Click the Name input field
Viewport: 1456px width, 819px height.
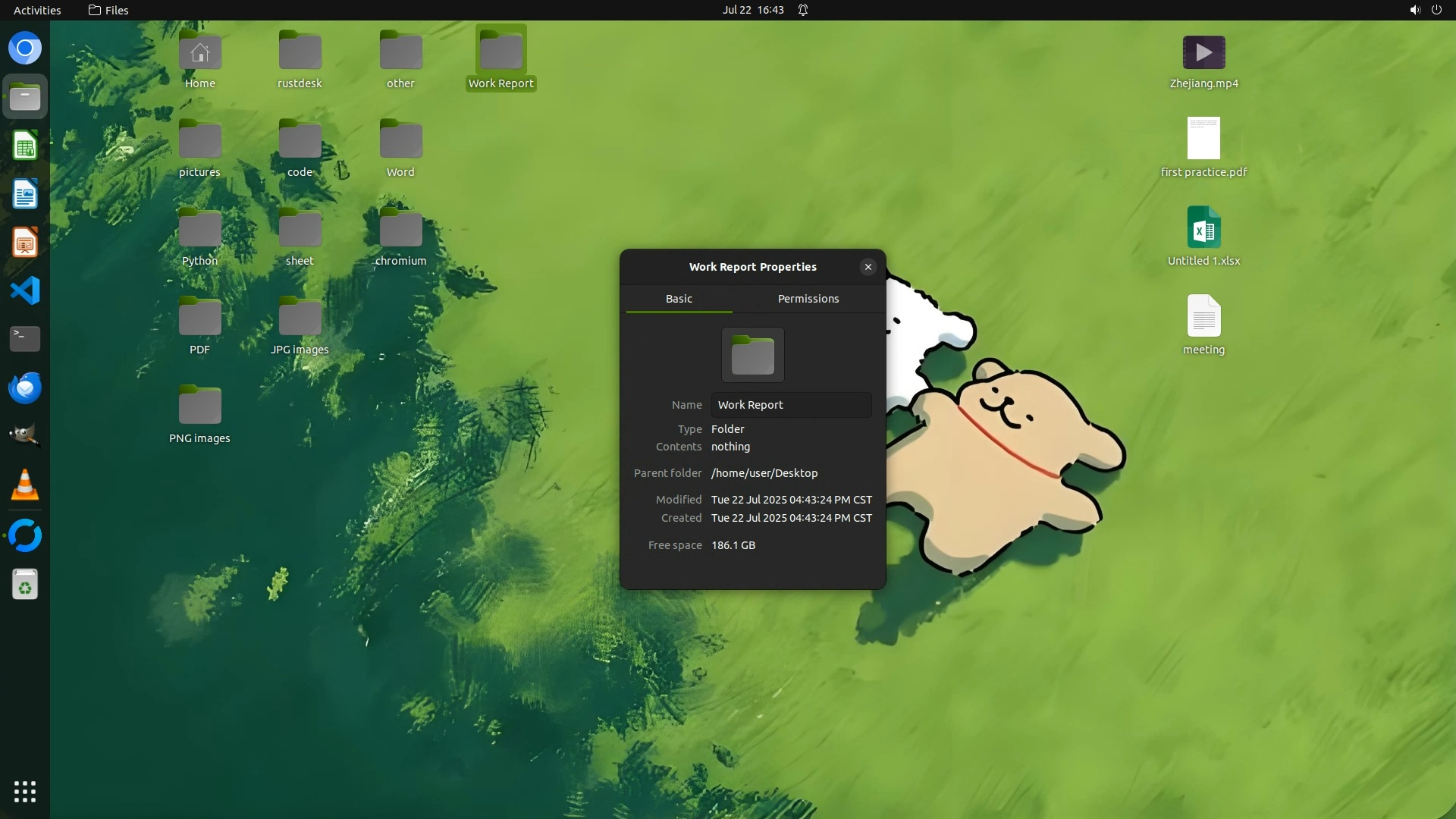pyautogui.click(x=790, y=405)
